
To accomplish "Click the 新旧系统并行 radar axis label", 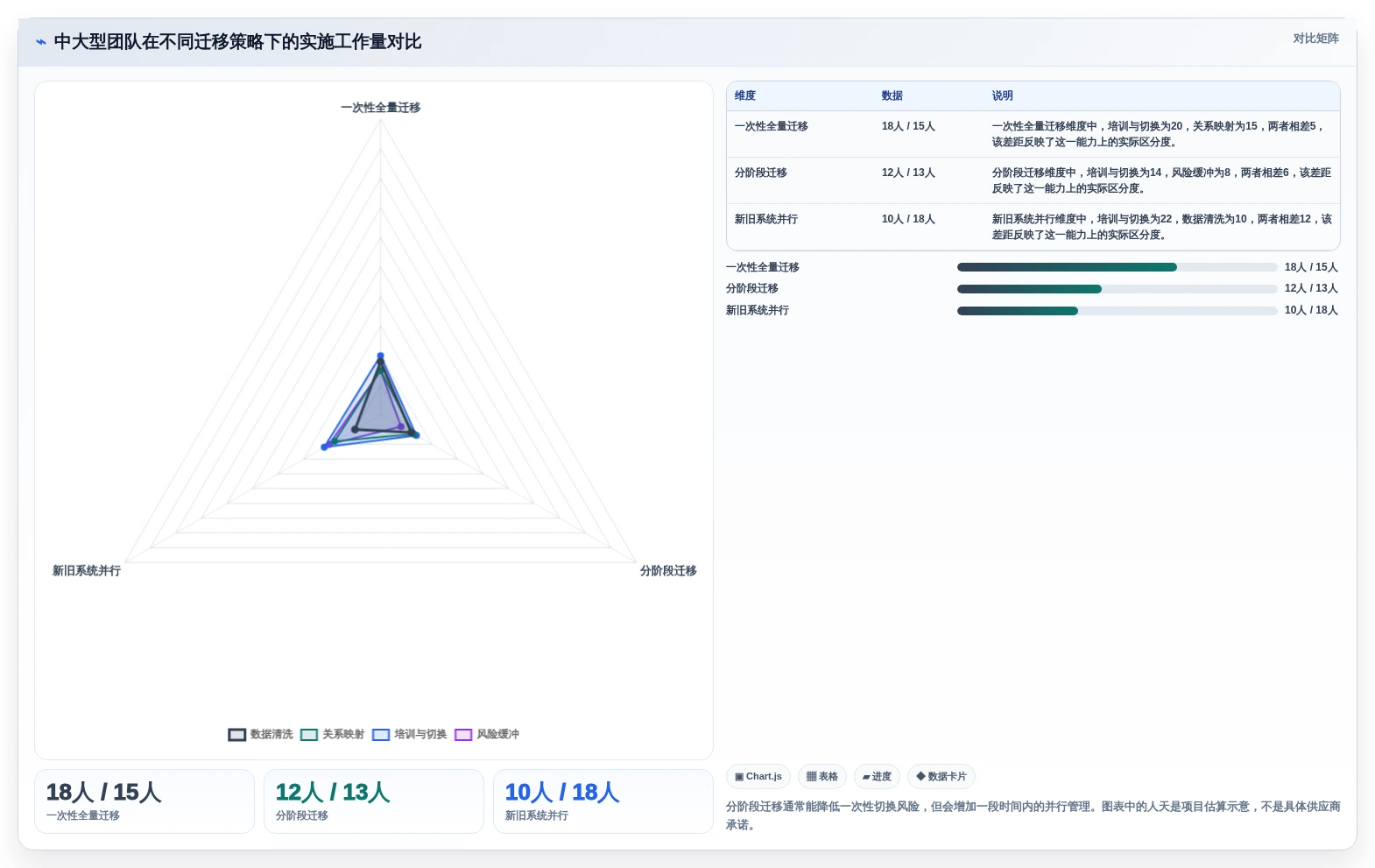I will [x=87, y=571].
